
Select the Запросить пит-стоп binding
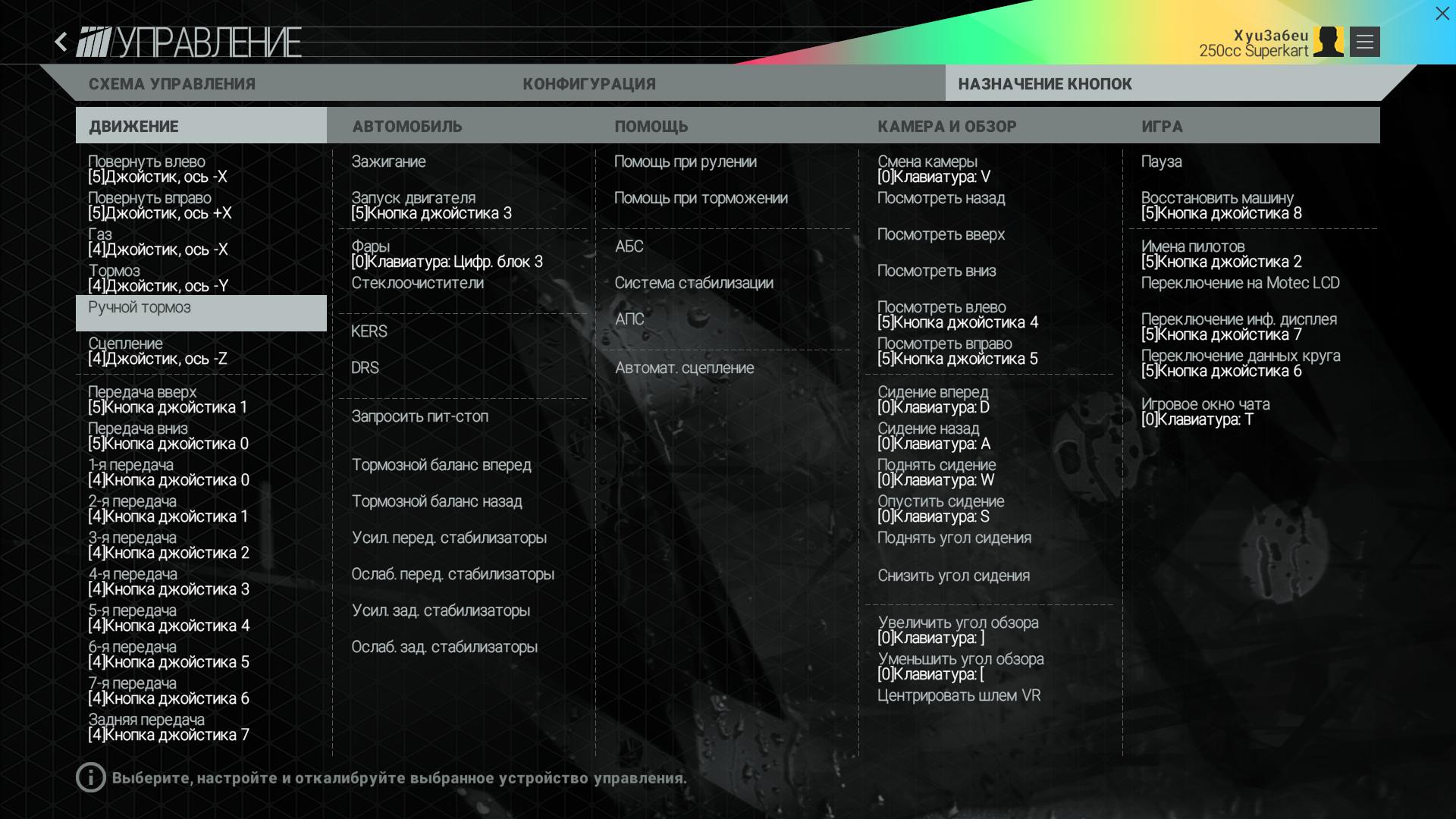(419, 416)
